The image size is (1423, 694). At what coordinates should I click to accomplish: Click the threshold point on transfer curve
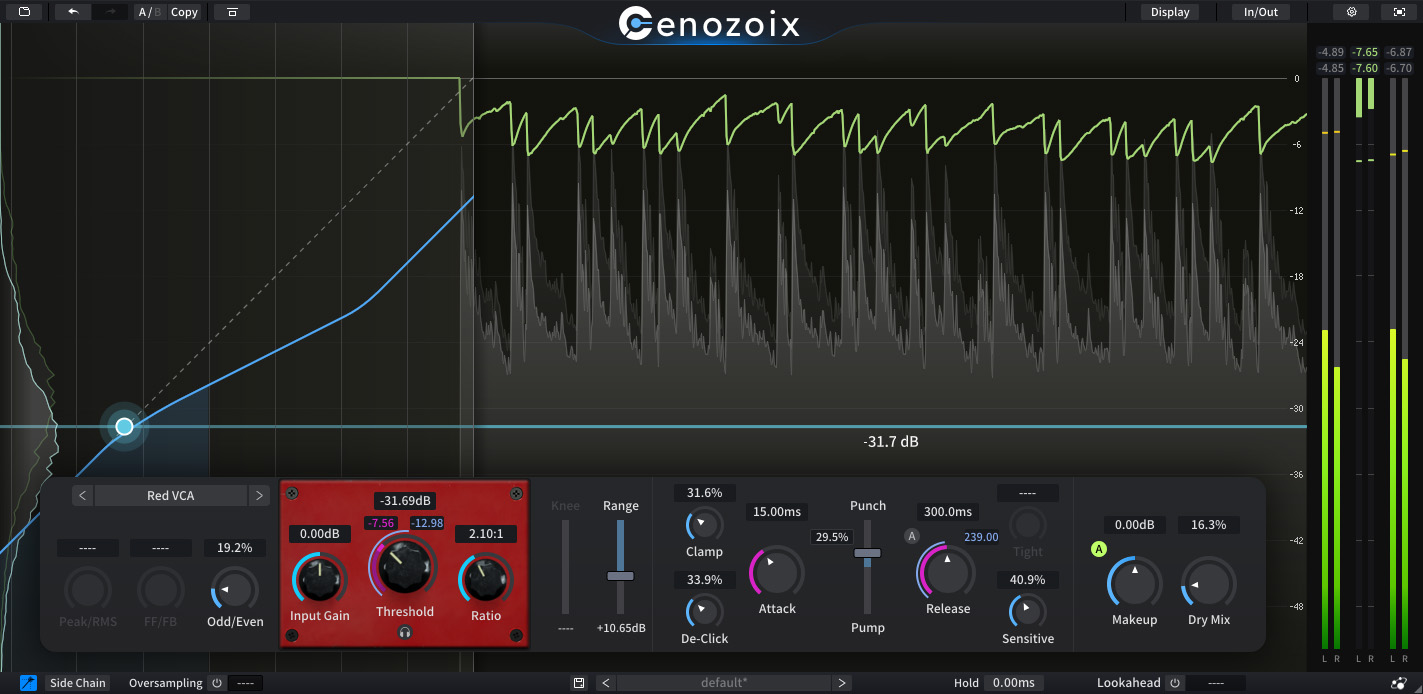(124, 427)
